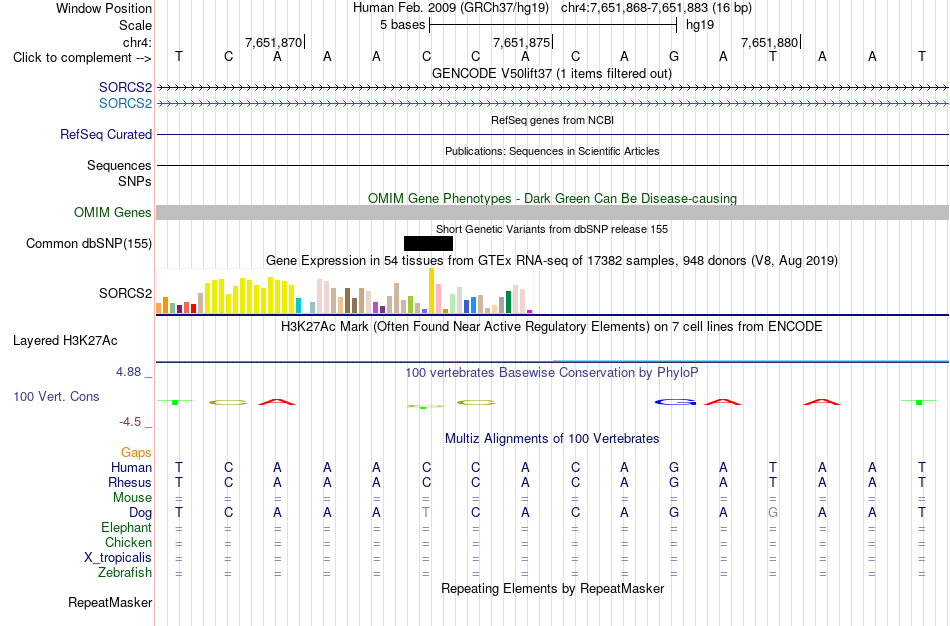This screenshot has height=626, width=950.
Task: Click the Human species label in Multiz
Action: pyautogui.click(x=131, y=467)
